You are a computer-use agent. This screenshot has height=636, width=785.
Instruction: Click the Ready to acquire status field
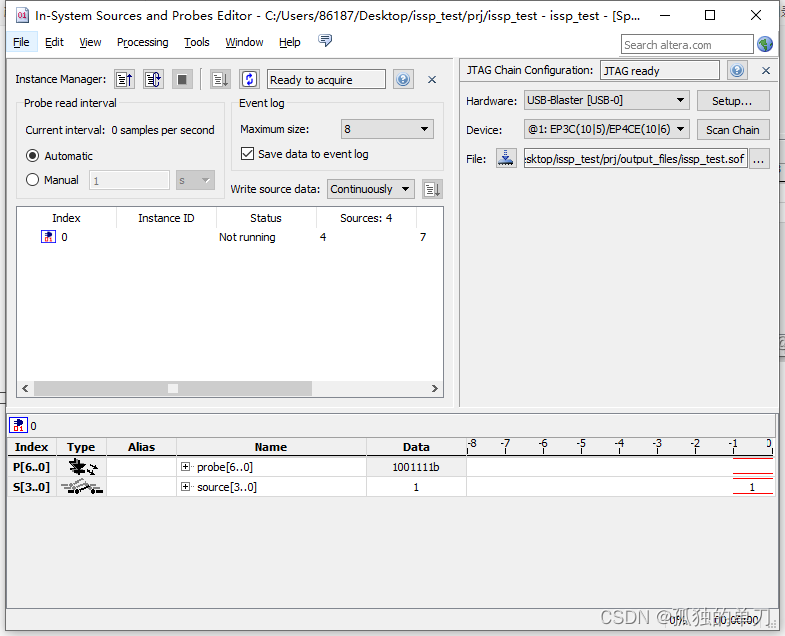tap(326, 80)
